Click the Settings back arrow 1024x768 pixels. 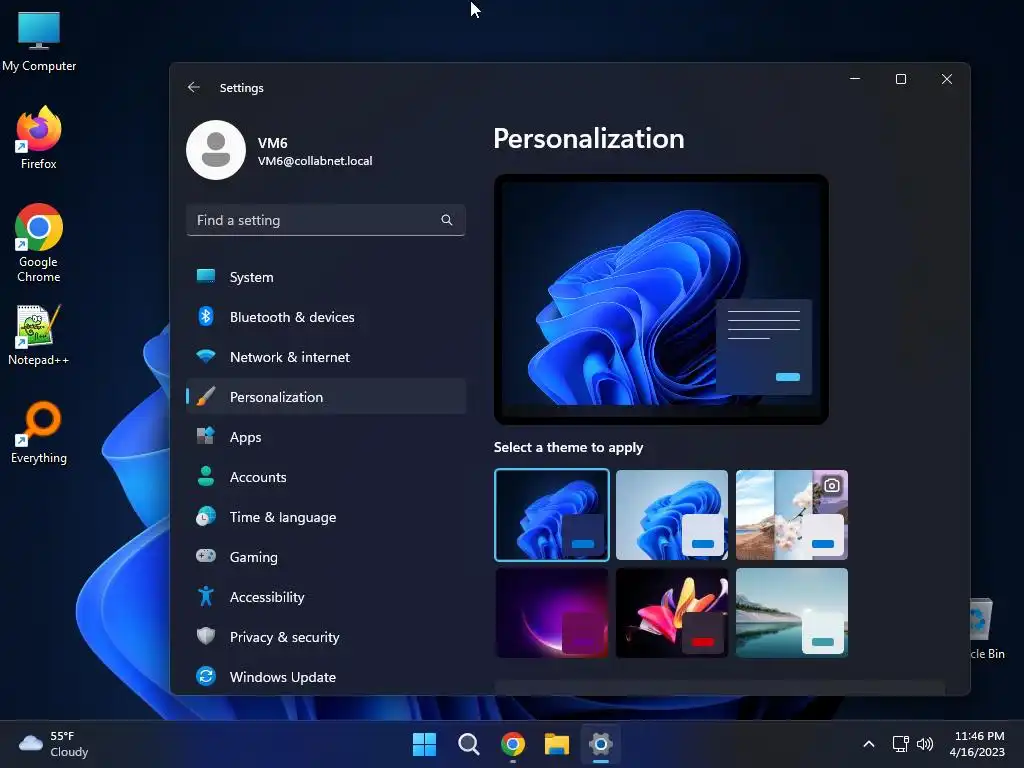[x=193, y=88]
